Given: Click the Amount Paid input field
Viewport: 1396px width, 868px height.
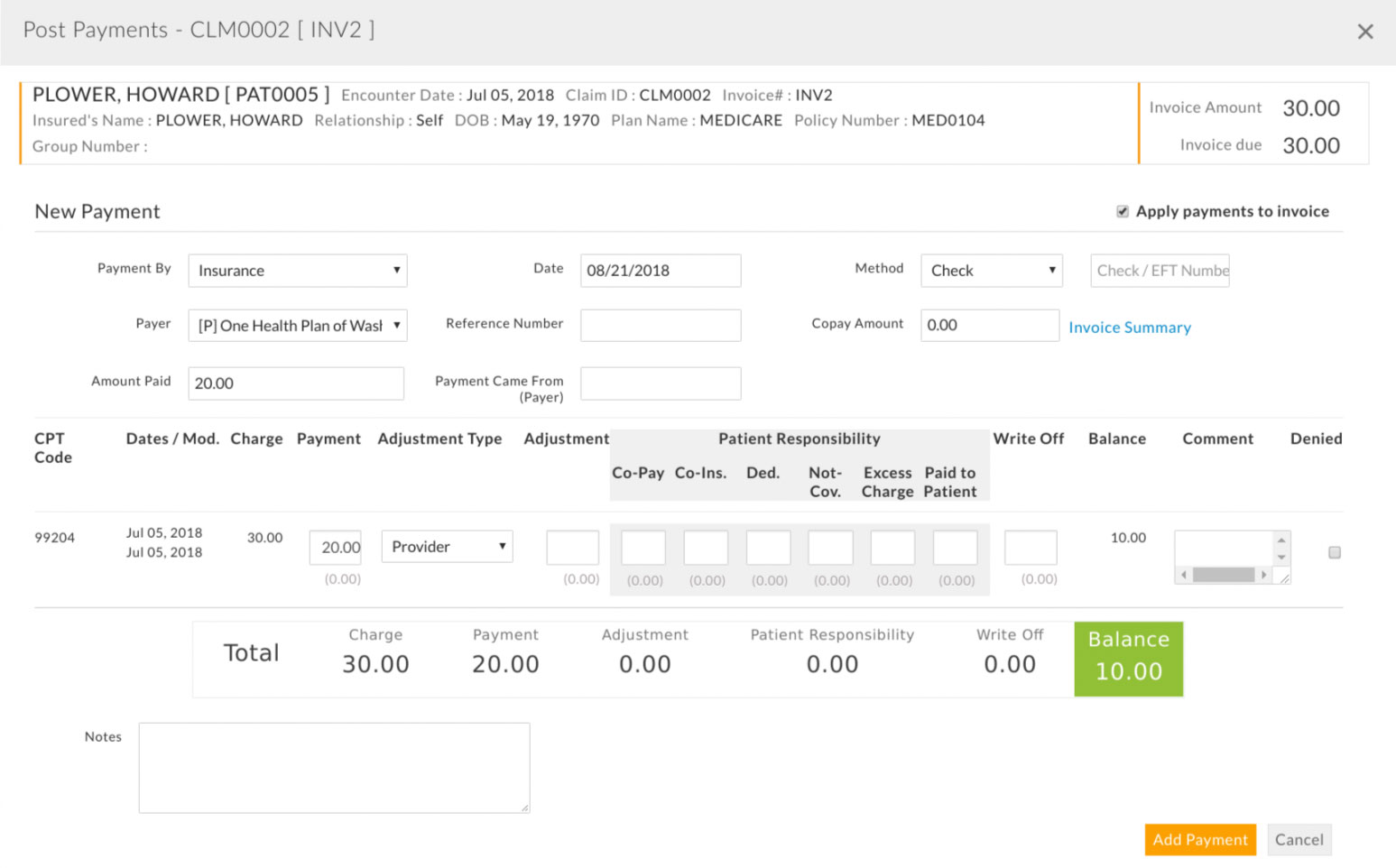Looking at the screenshot, I should pyautogui.click(x=295, y=383).
